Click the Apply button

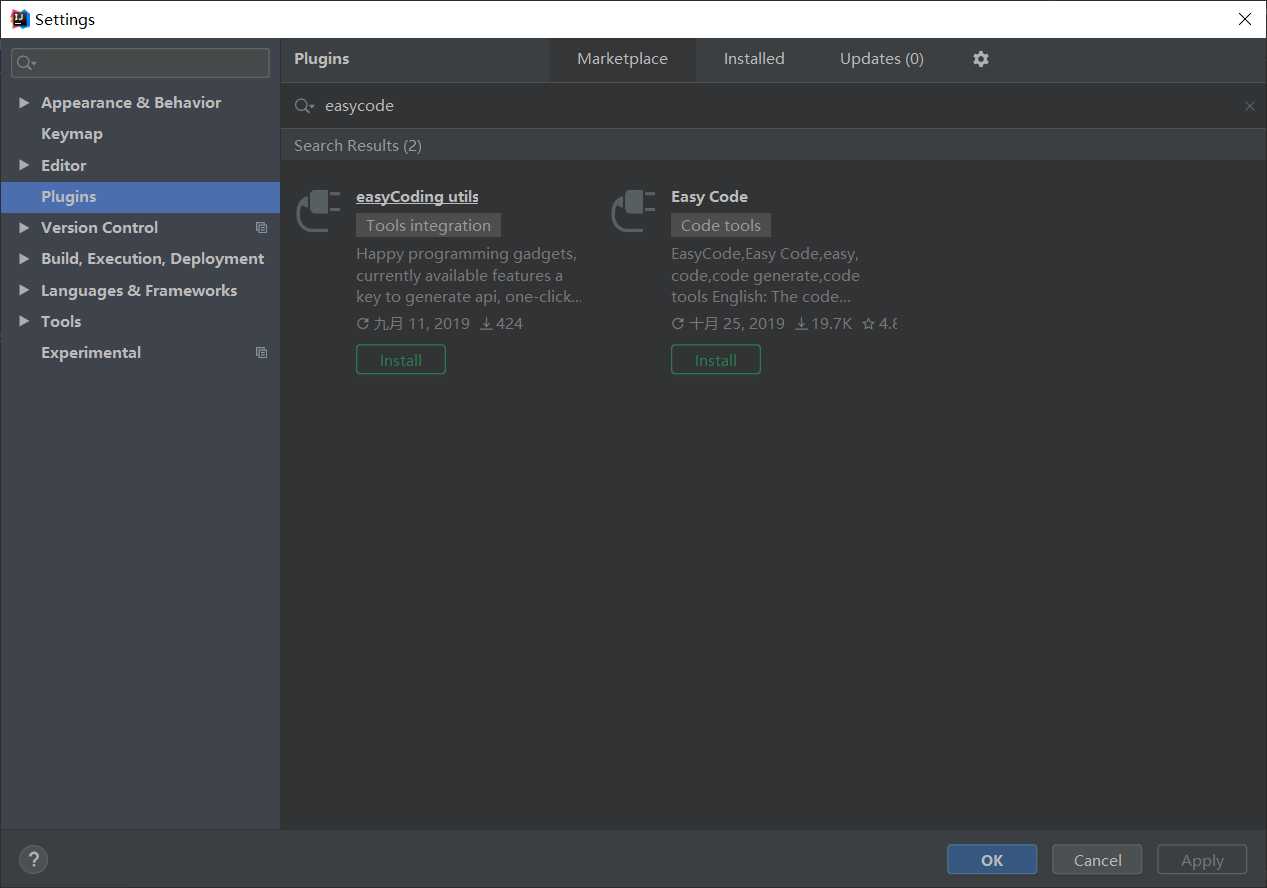1202,860
